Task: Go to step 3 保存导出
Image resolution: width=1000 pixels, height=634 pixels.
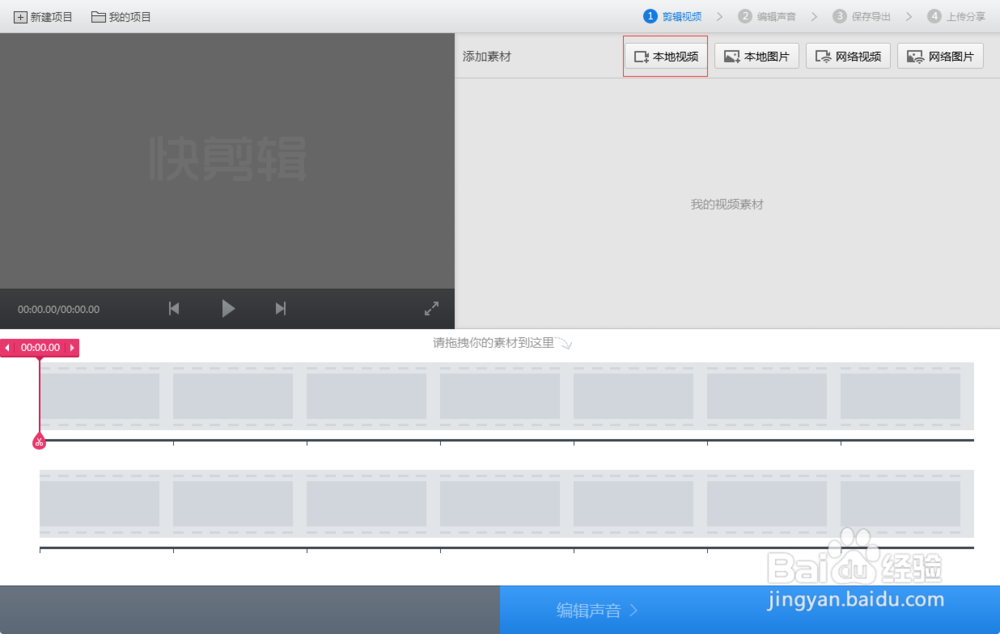Action: point(862,17)
